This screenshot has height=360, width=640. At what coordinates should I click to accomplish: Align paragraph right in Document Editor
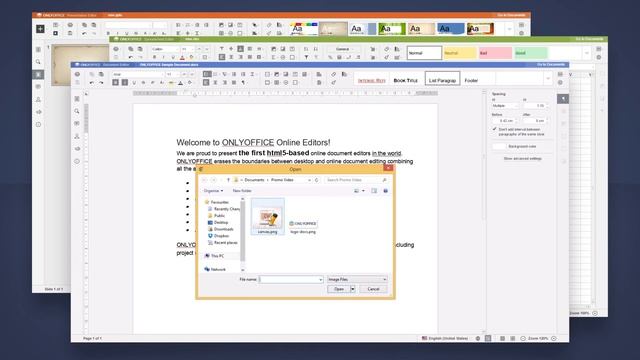(225, 82)
